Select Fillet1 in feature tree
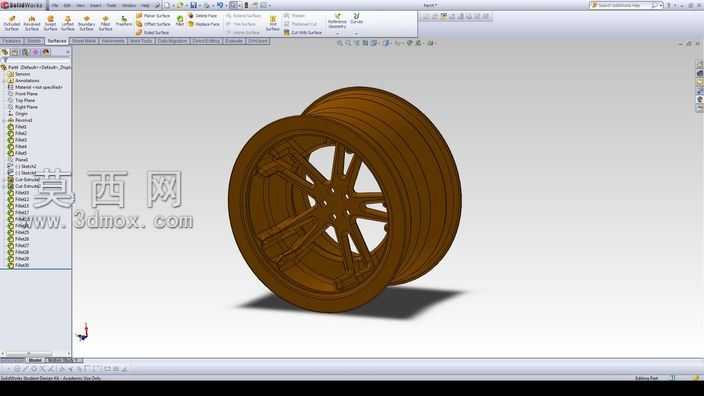 click(21, 127)
